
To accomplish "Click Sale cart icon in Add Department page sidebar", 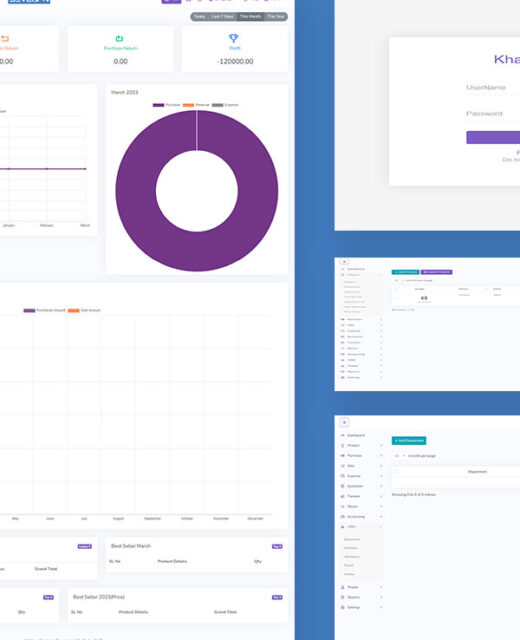I will pyautogui.click(x=343, y=466).
